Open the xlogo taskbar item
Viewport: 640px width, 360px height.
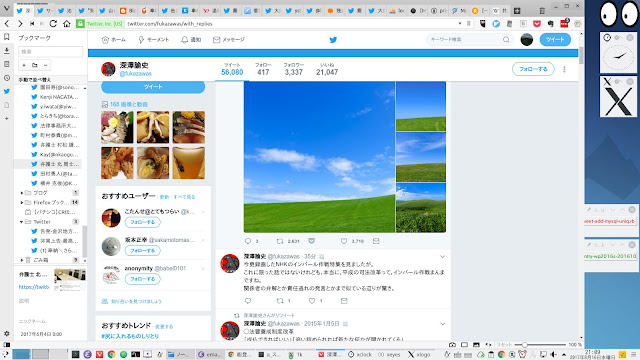click(419, 355)
